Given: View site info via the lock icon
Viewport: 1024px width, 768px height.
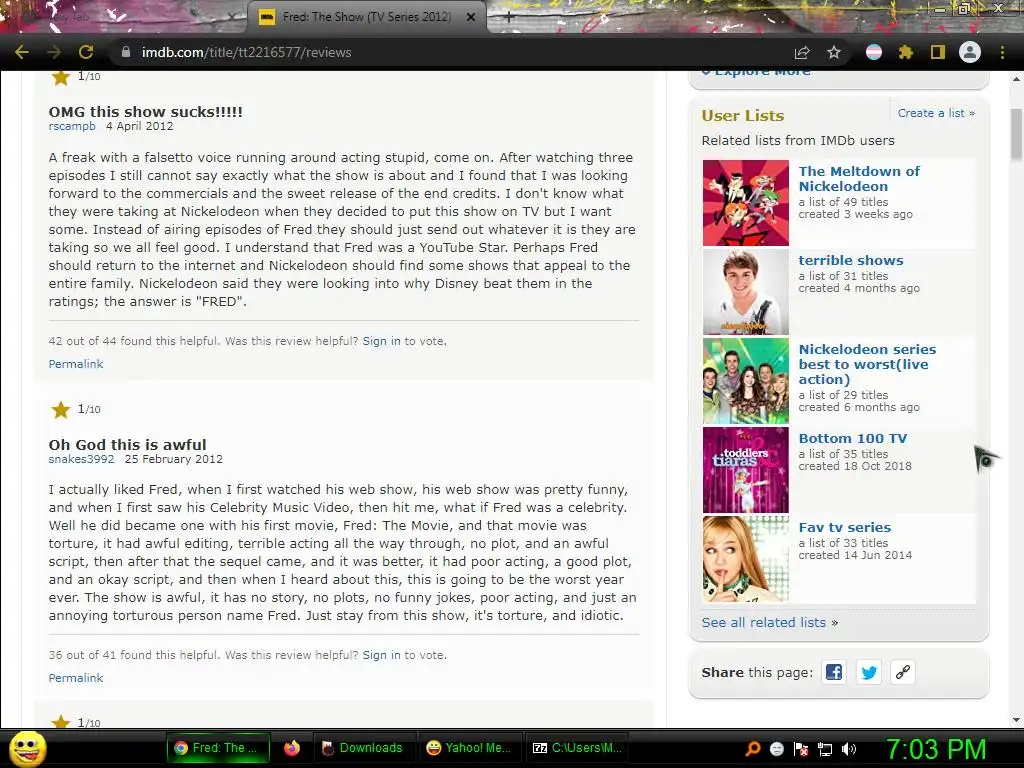Looking at the screenshot, I should pos(126,52).
